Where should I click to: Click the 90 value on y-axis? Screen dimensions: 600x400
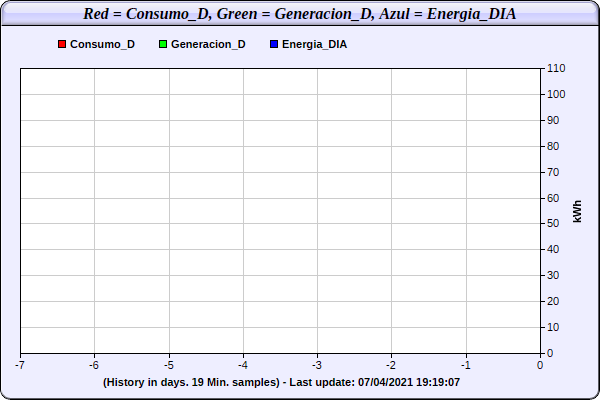pos(553,120)
